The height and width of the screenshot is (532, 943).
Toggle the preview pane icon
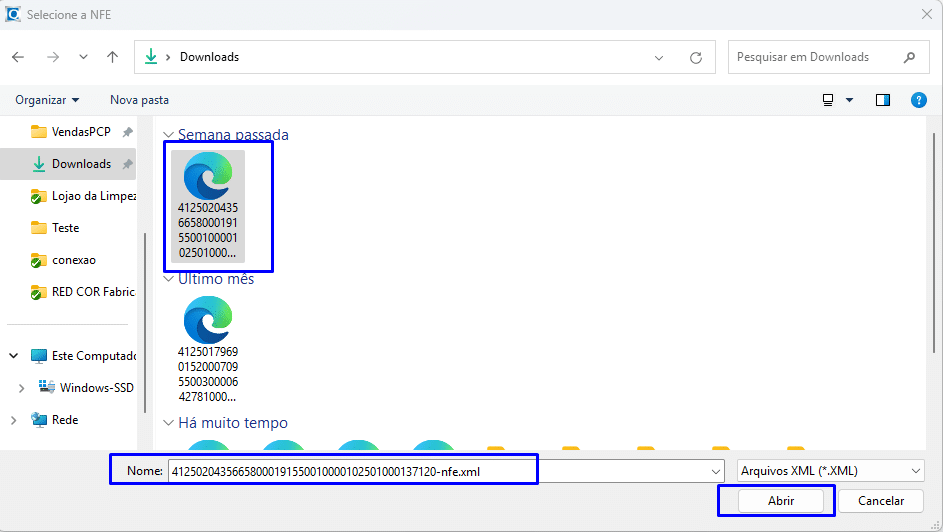[882, 100]
